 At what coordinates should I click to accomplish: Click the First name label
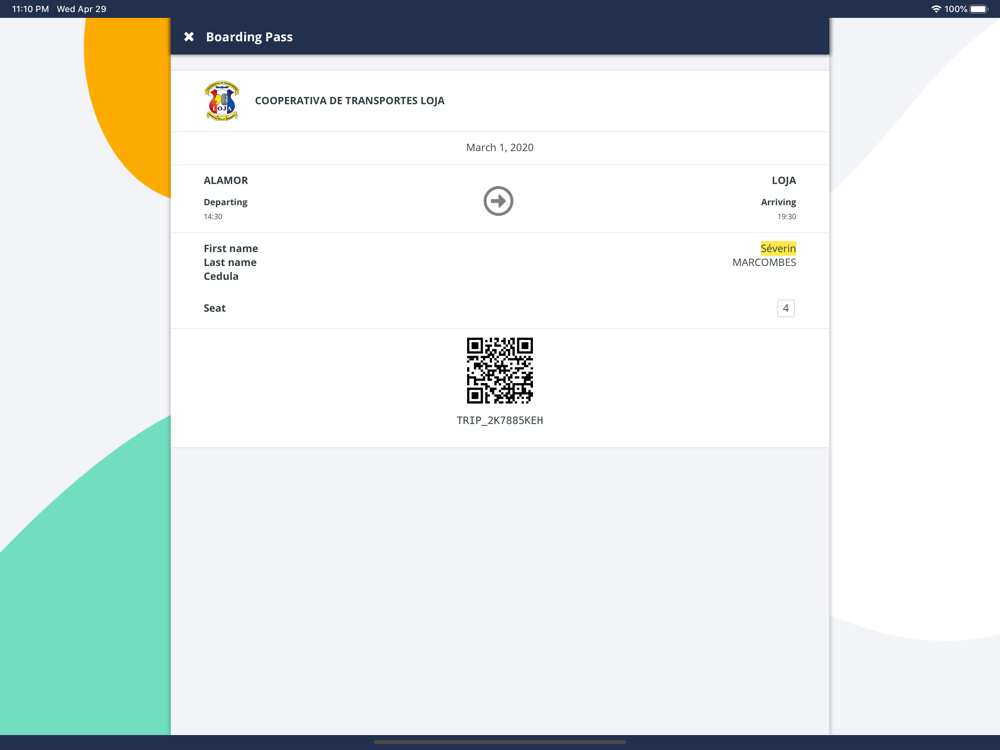coord(231,248)
